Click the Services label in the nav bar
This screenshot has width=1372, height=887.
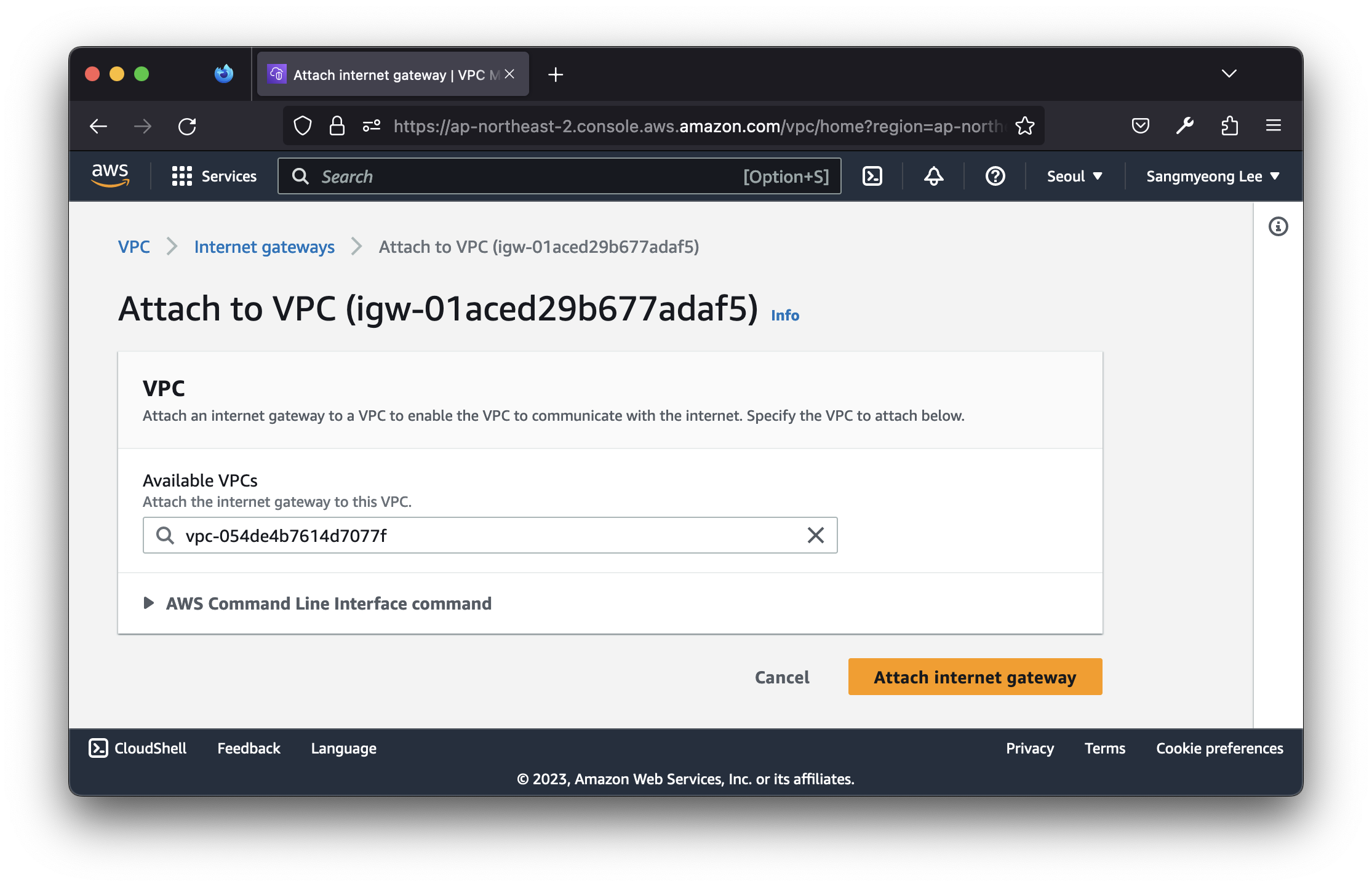pos(229,177)
